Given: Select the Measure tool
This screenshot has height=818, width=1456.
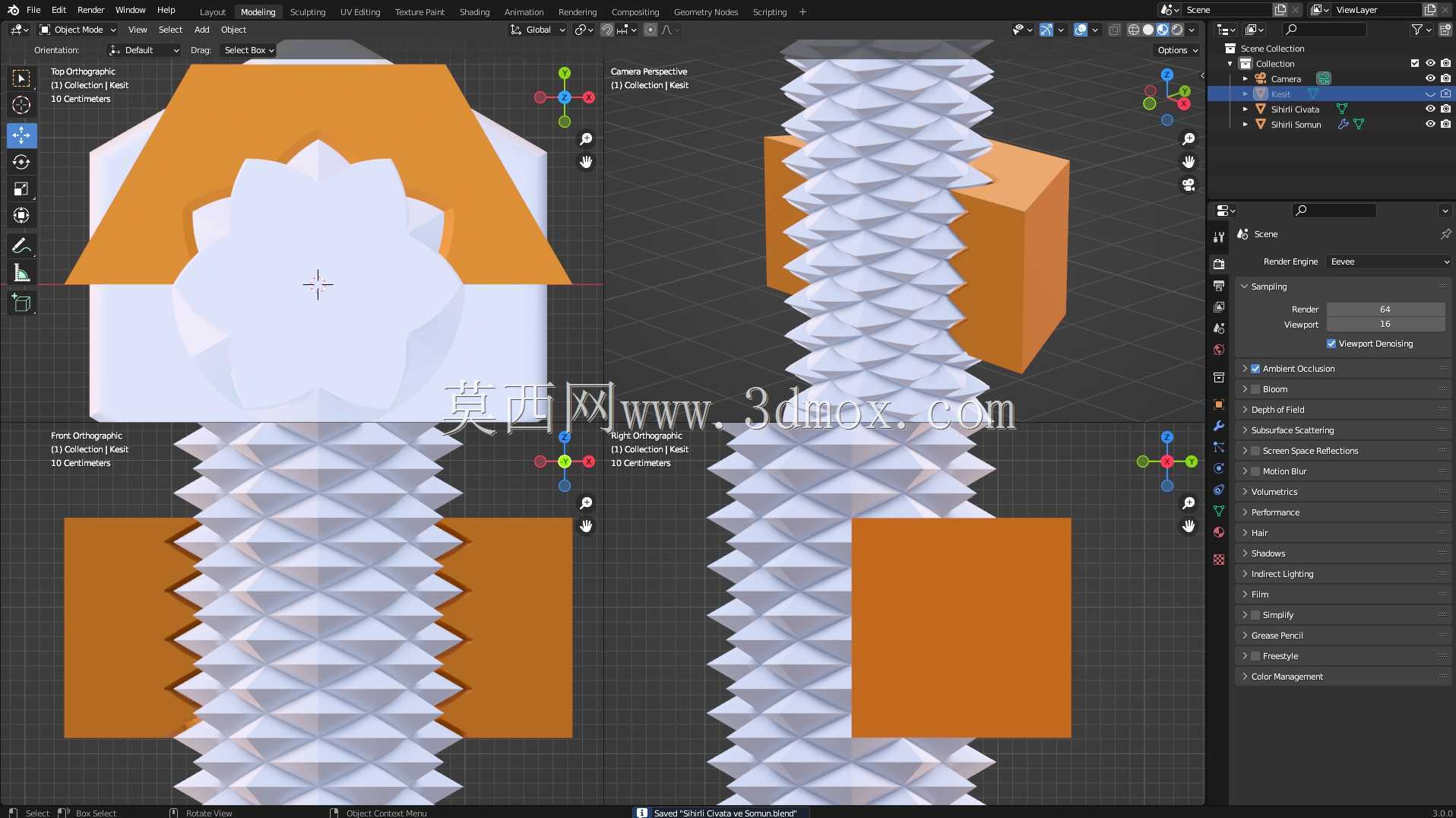Looking at the screenshot, I should point(21,273).
